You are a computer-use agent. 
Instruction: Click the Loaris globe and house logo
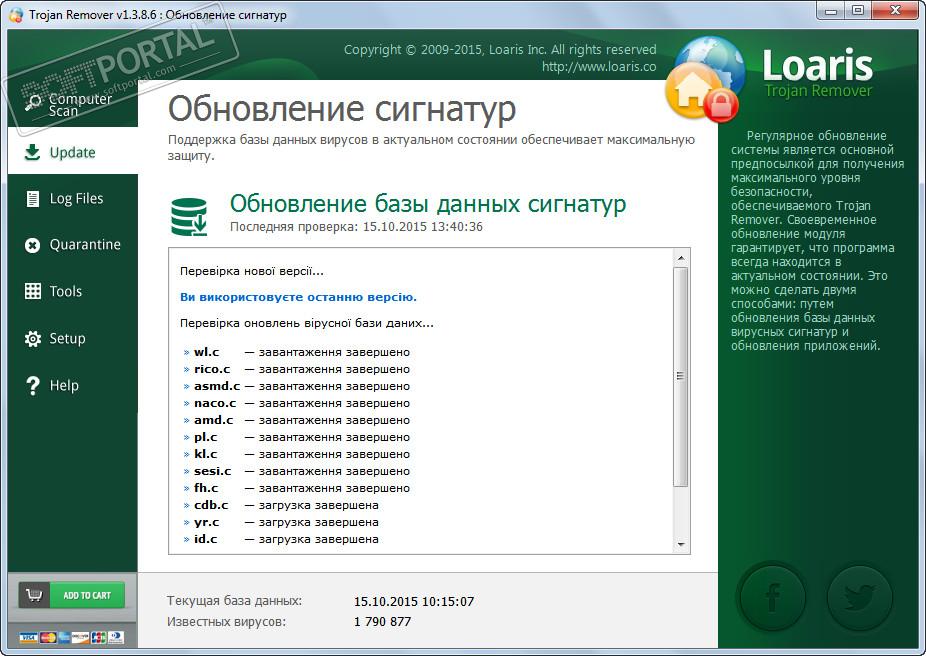tap(705, 79)
